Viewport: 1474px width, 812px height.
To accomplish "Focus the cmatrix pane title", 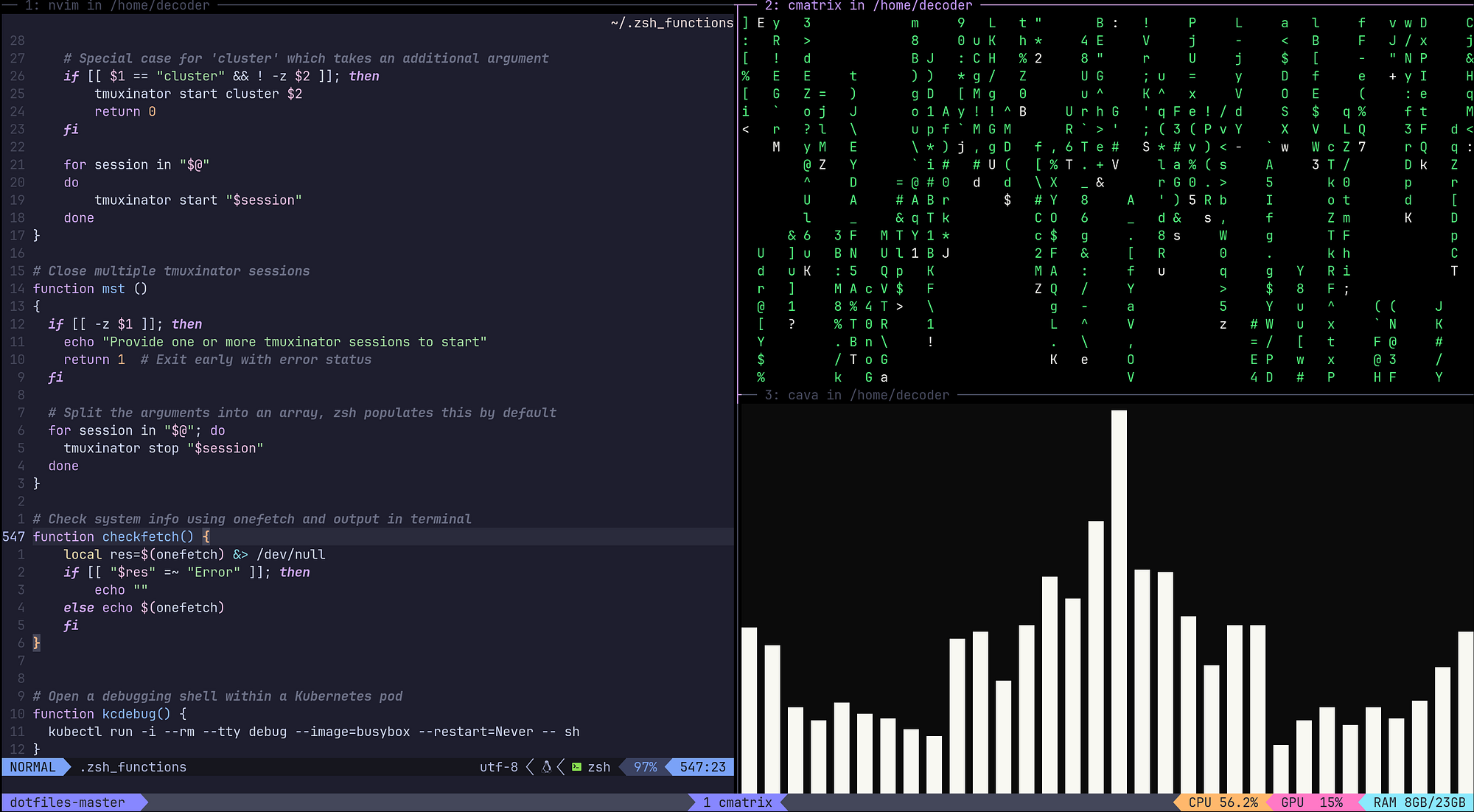I will click(868, 6).
